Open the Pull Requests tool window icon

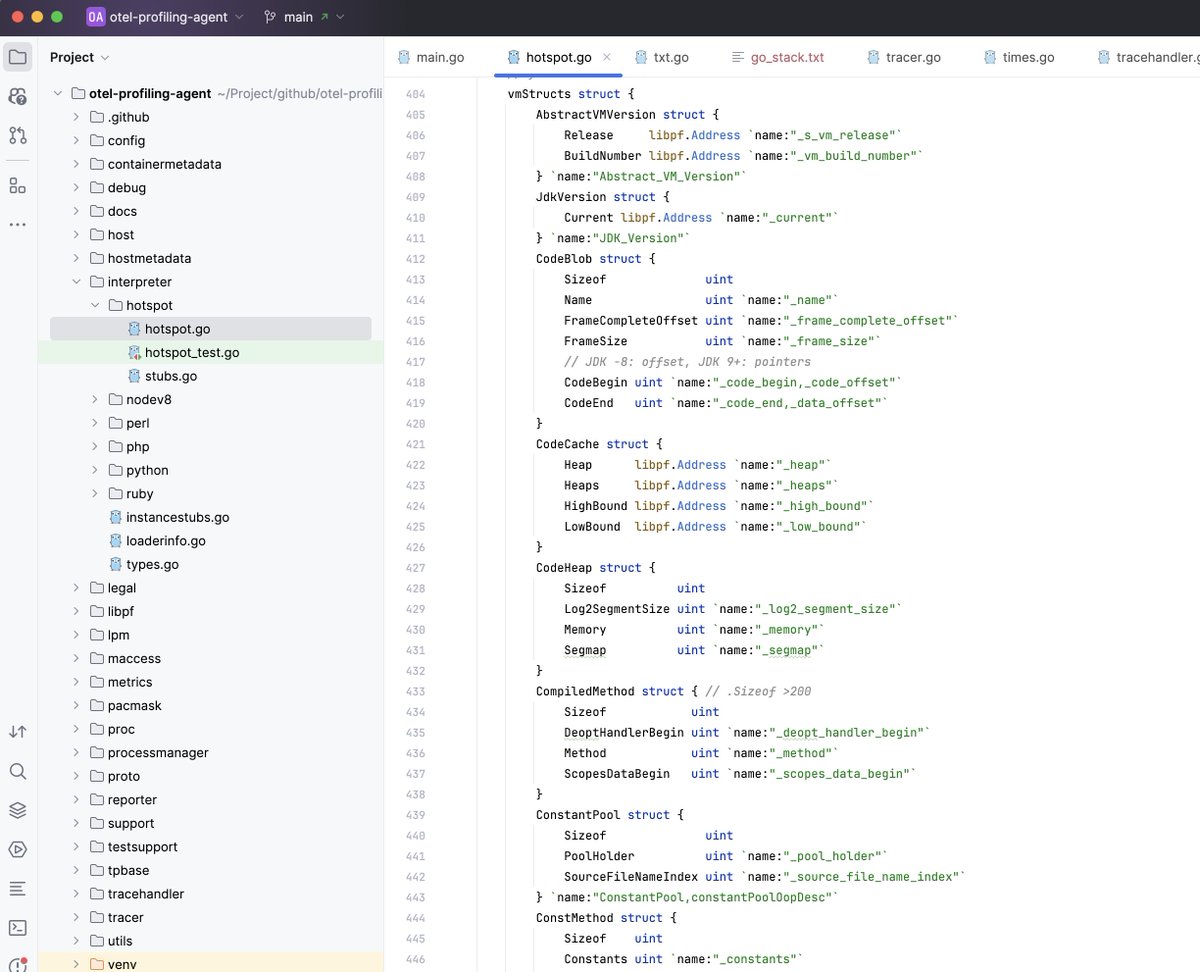tap(18, 135)
